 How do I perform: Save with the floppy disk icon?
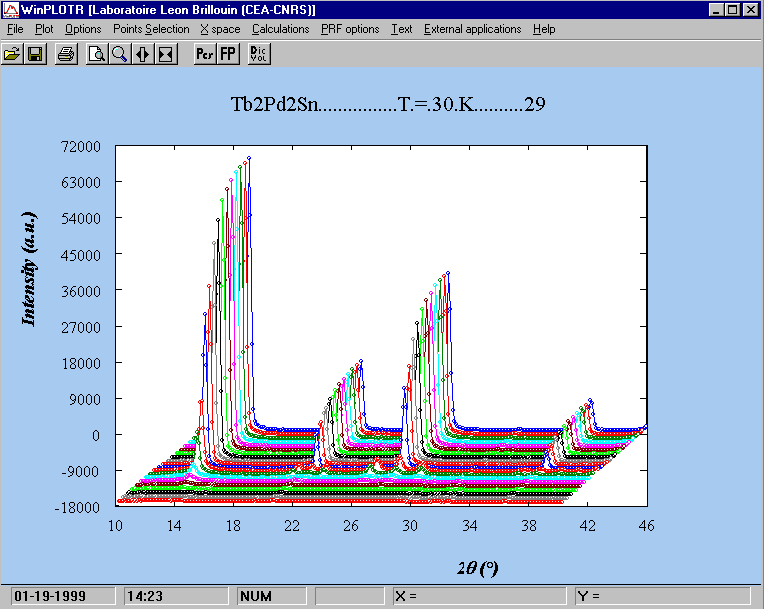[x=35, y=54]
